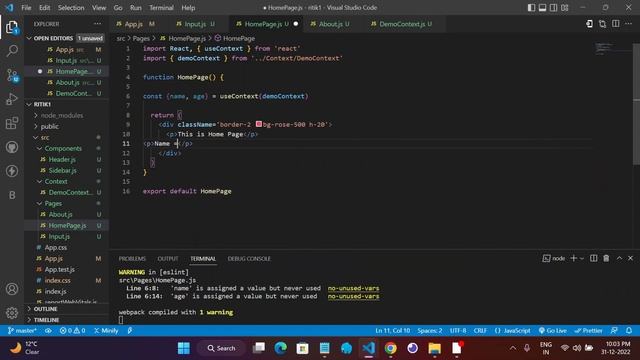
Task: Switch to DemoContext.js editor tab
Action: [x=402, y=24]
